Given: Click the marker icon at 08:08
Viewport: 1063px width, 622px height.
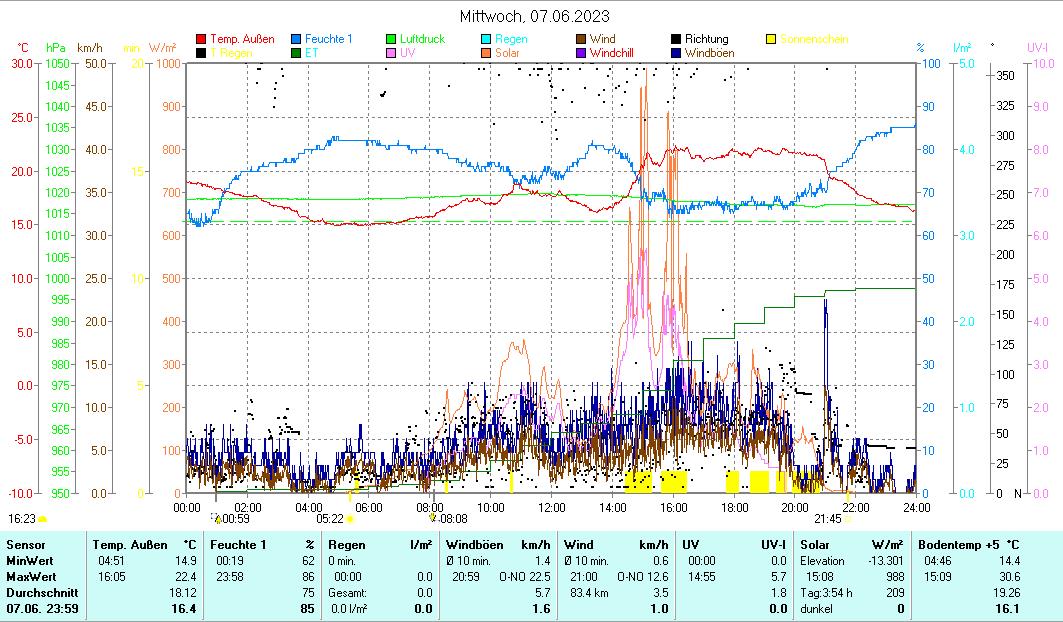Looking at the screenshot, I should 433,518.
